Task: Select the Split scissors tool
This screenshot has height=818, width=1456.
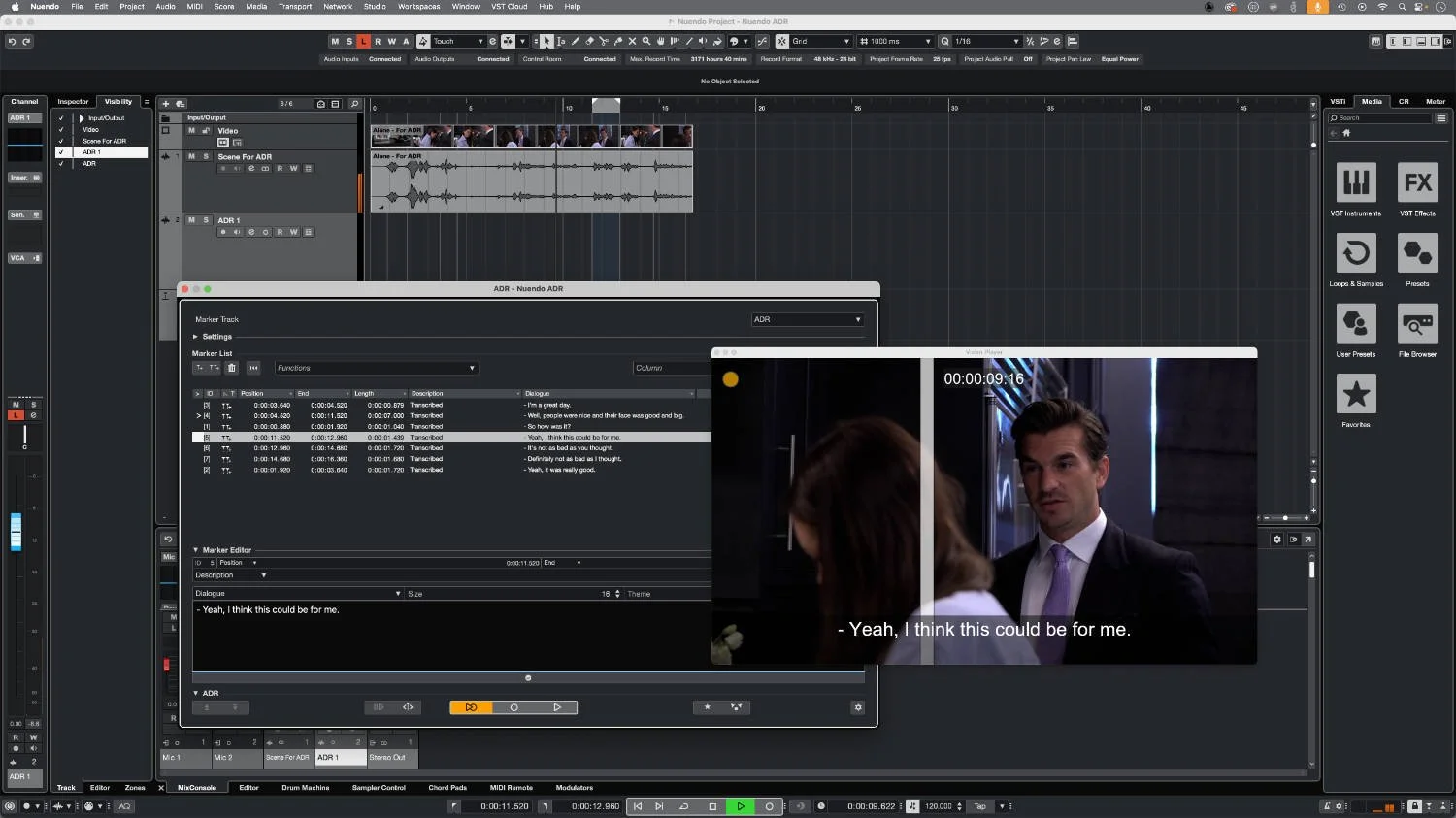Action: coord(604,41)
